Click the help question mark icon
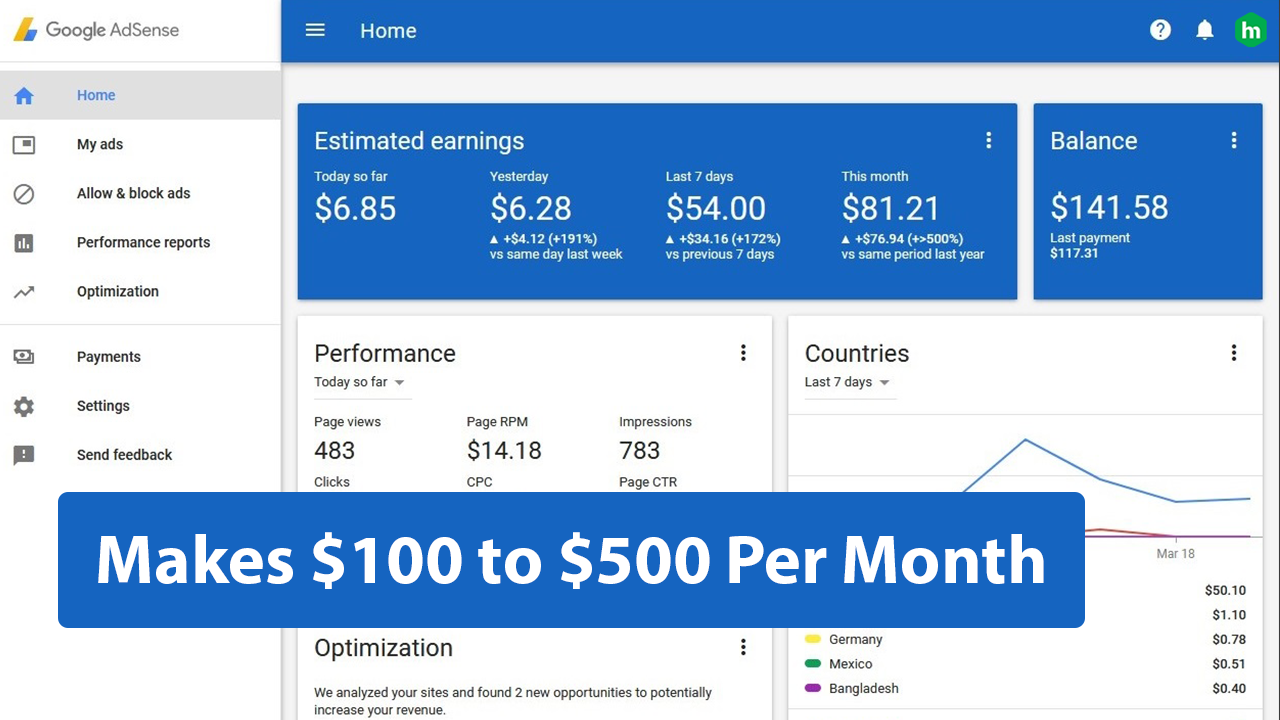This screenshot has height=720, width=1280. point(1160,30)
